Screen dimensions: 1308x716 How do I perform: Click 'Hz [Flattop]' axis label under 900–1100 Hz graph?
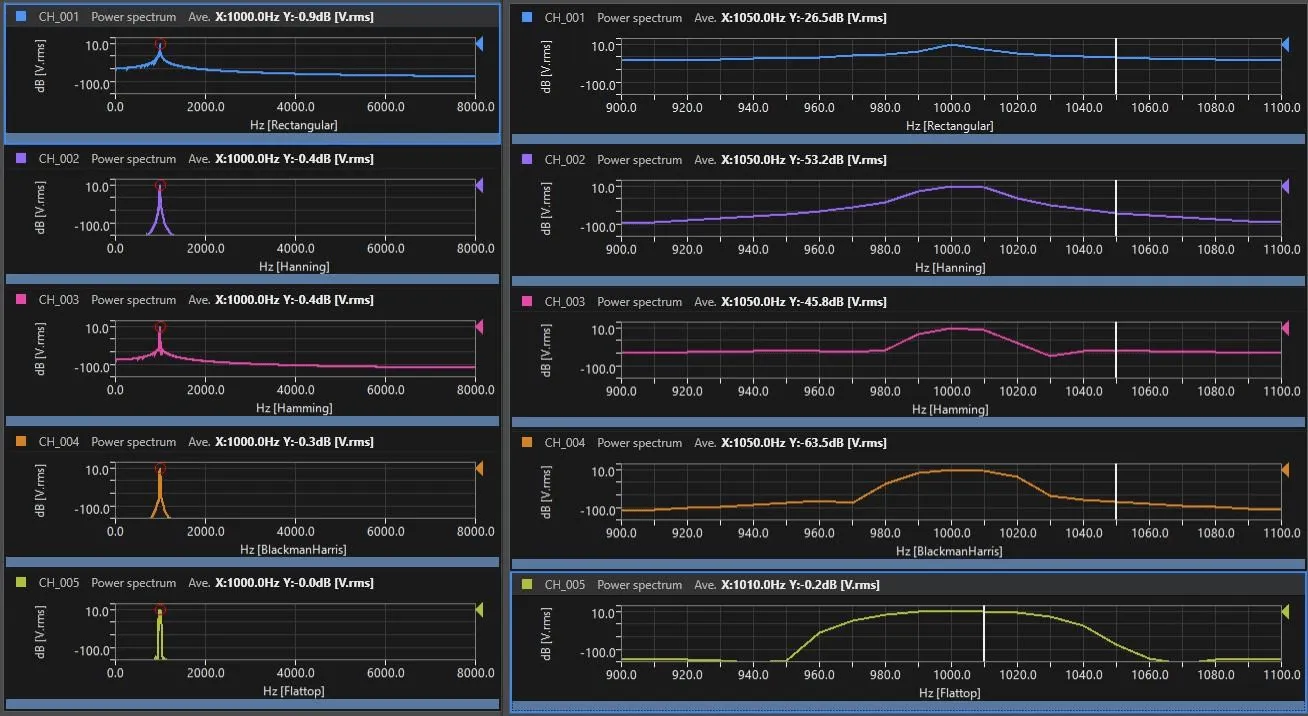950,692
